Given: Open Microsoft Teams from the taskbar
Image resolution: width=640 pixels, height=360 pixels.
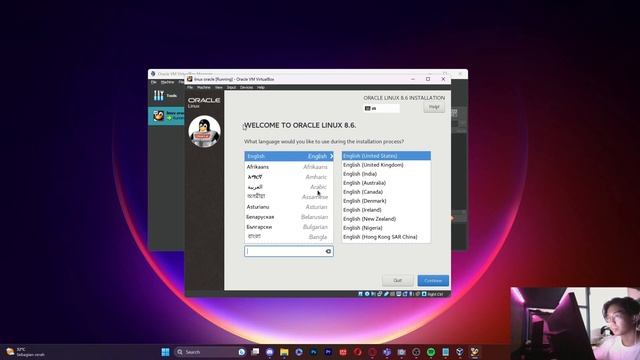Looking at the screenshot, I should [387, 352].
